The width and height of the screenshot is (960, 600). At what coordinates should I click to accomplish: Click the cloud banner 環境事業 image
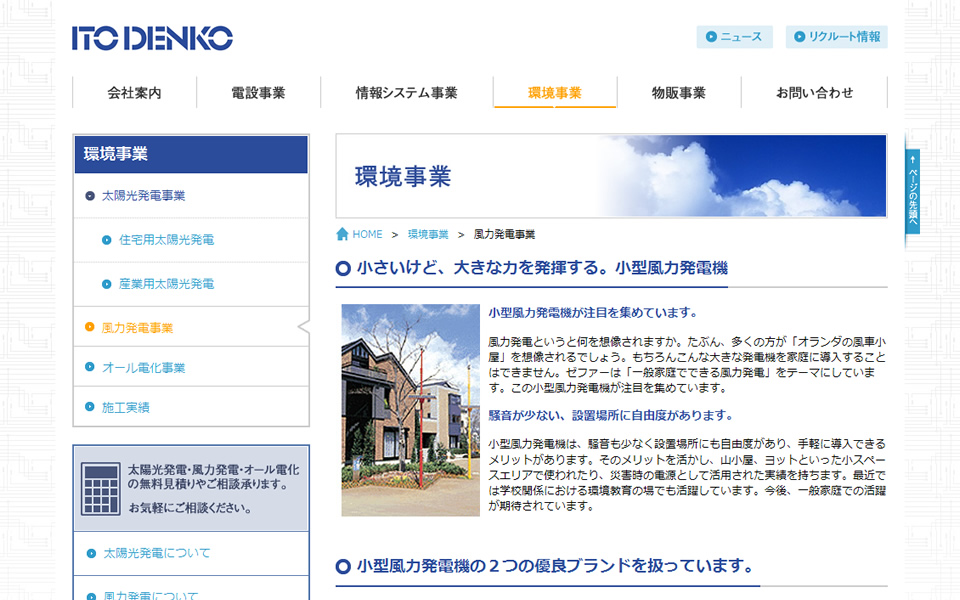tap(611, 176)
